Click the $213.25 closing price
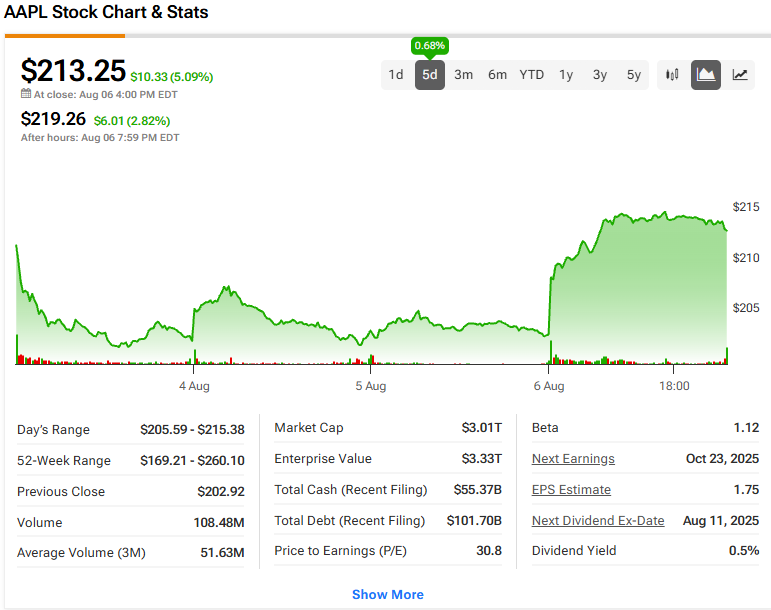 click(73, 70)
